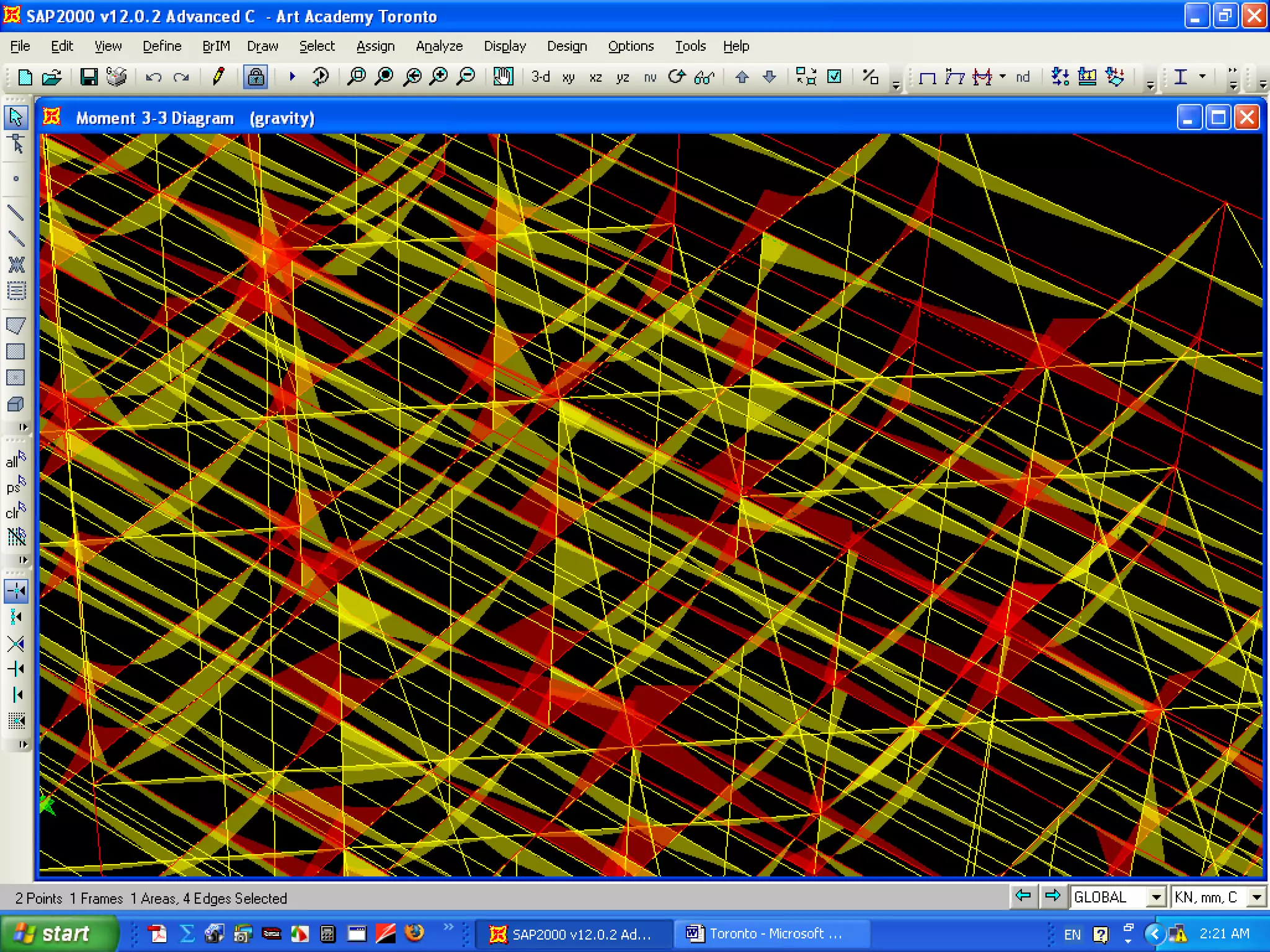Click the Run Analysis arrow icon
Viewport: 1270px width, 952px height.
point(292,77)
